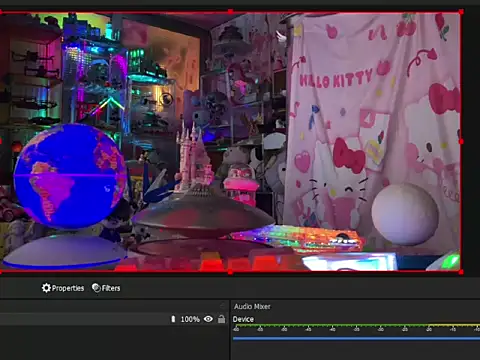Viewport: 480px width, 360px height.
Task: Select the Device audio source label
Action: click(x=243, y=319)
